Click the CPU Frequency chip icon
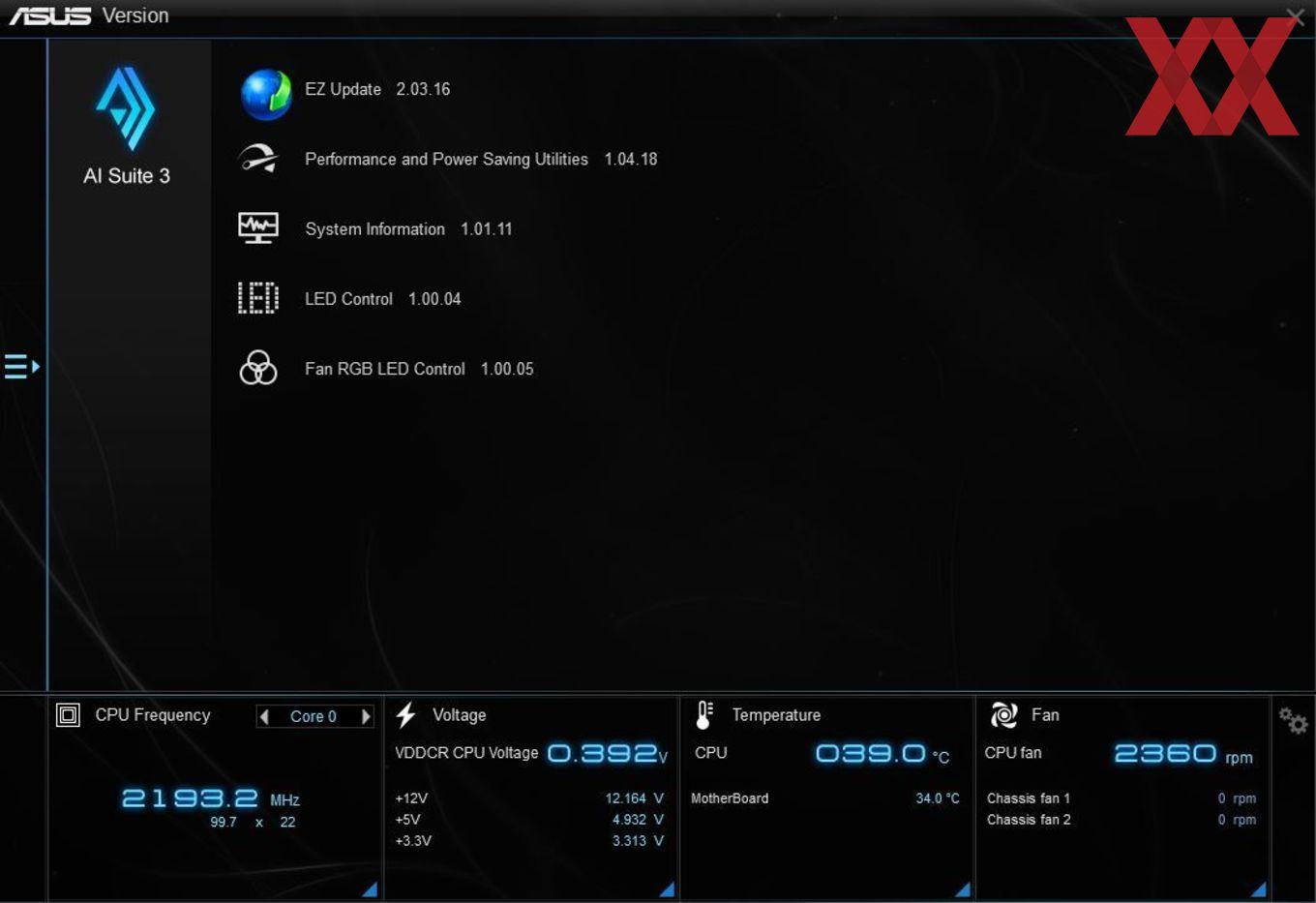This screenshot has width=1316, height=903. click(x=68, y=715)
